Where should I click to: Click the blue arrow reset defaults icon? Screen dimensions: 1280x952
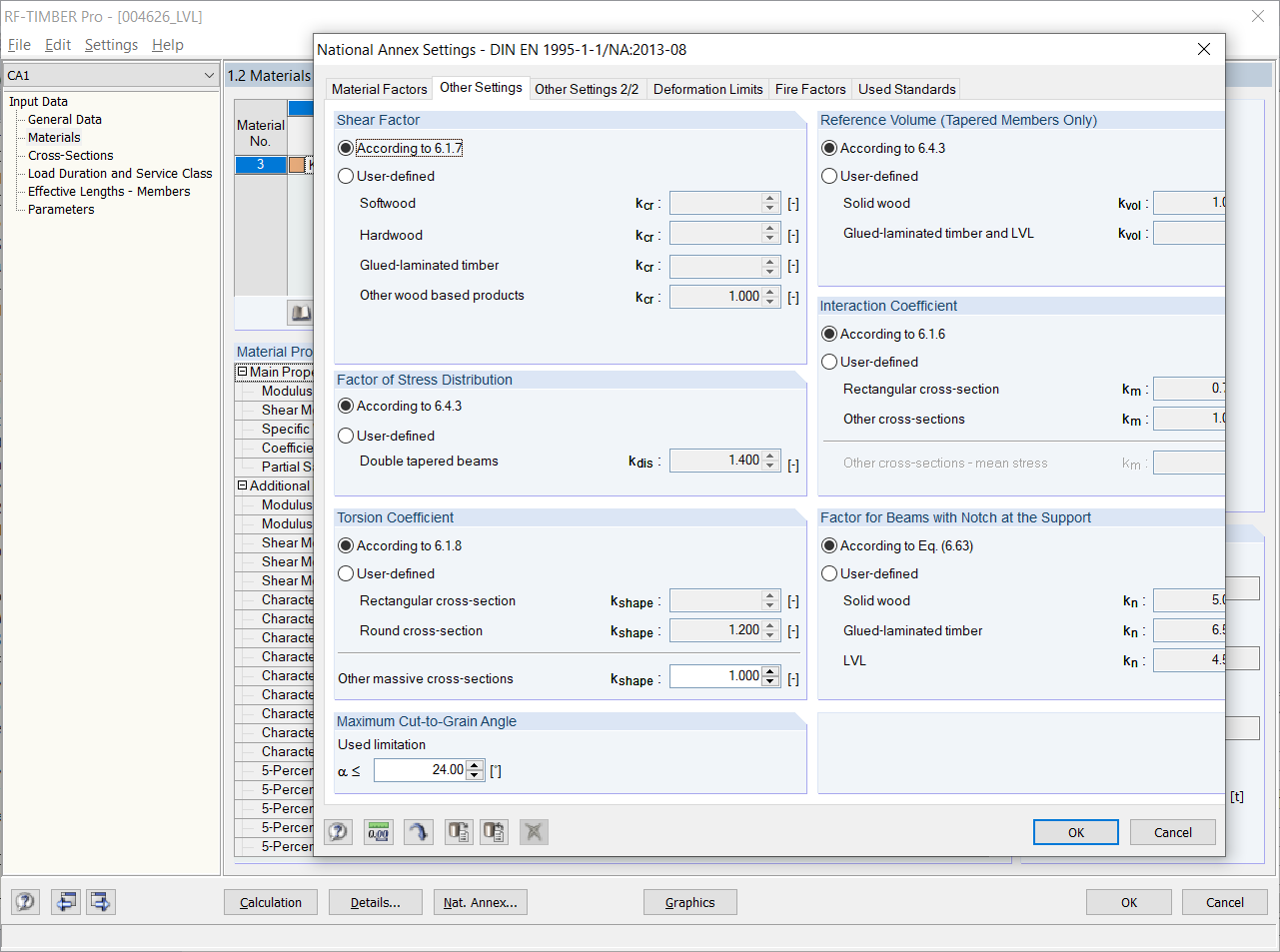419,832
